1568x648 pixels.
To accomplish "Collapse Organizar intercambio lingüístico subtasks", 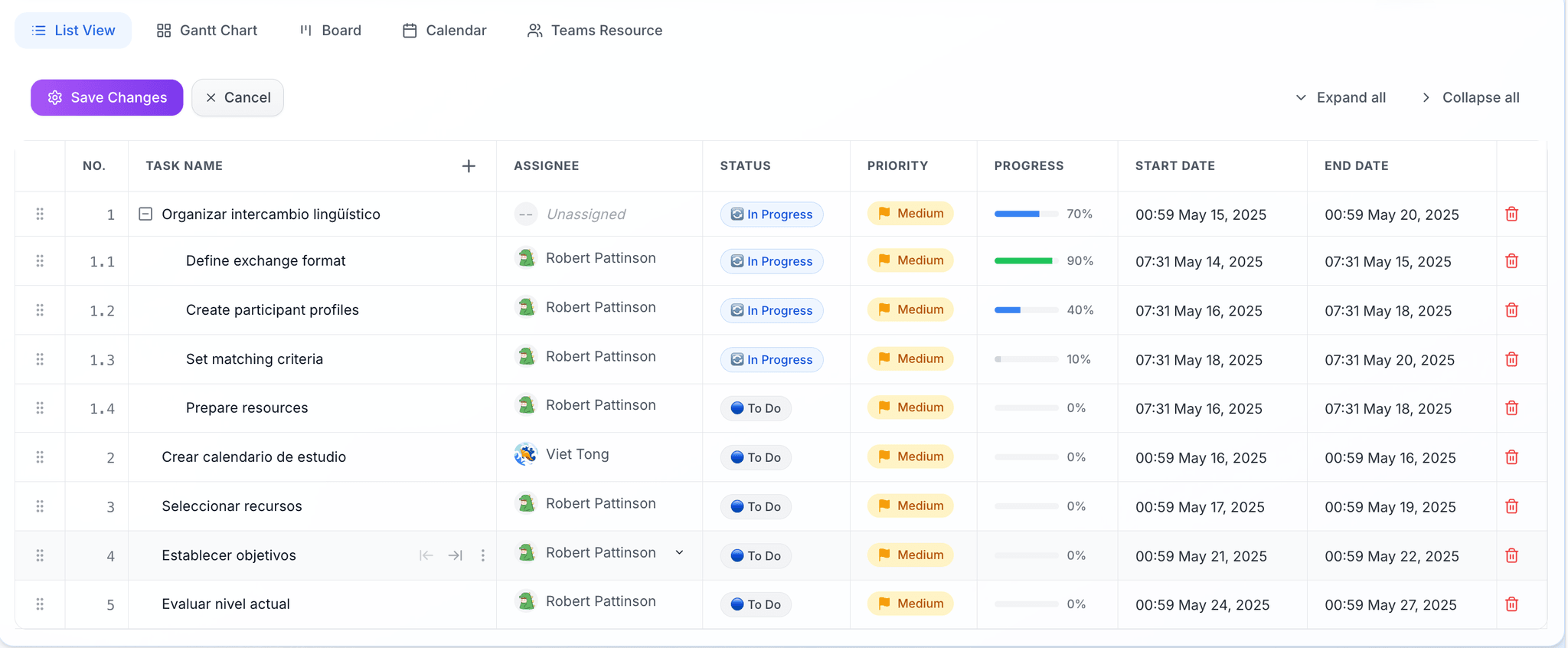I will point(145,214).
